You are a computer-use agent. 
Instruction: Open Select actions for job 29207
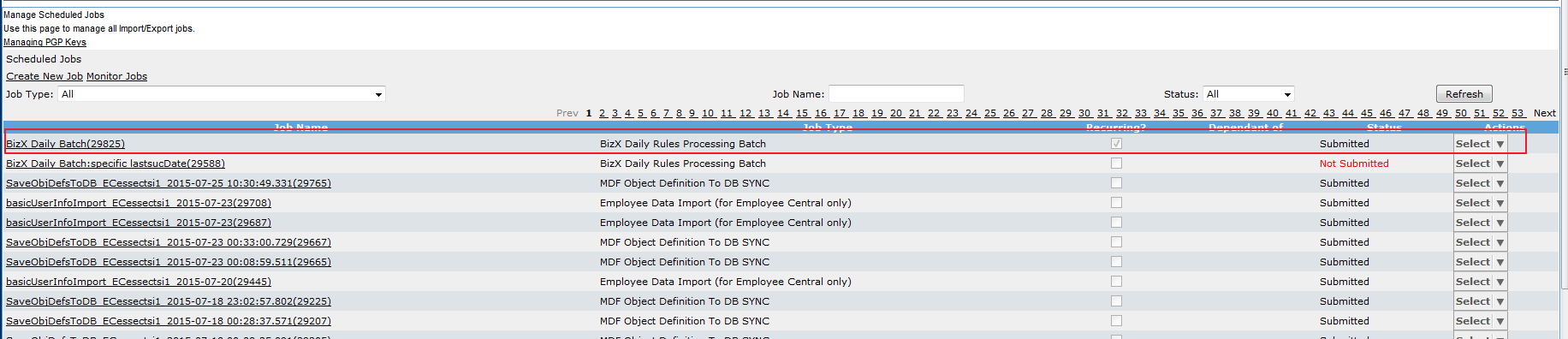point(1480,321)
